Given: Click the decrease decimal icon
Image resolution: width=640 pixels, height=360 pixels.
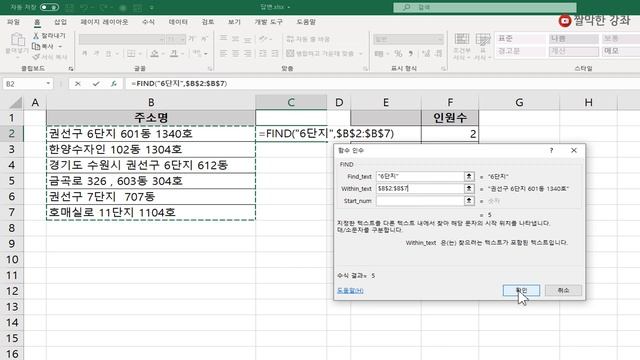Looking at the screenshot, I should [x=438, y=53].
